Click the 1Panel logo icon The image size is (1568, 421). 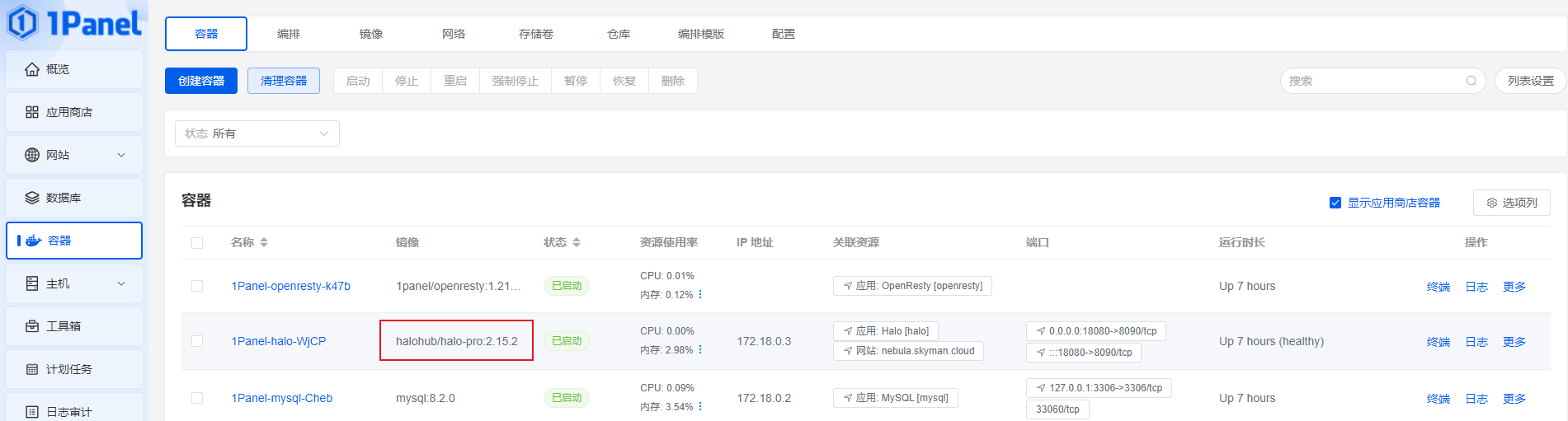click(x=22, y=22)
